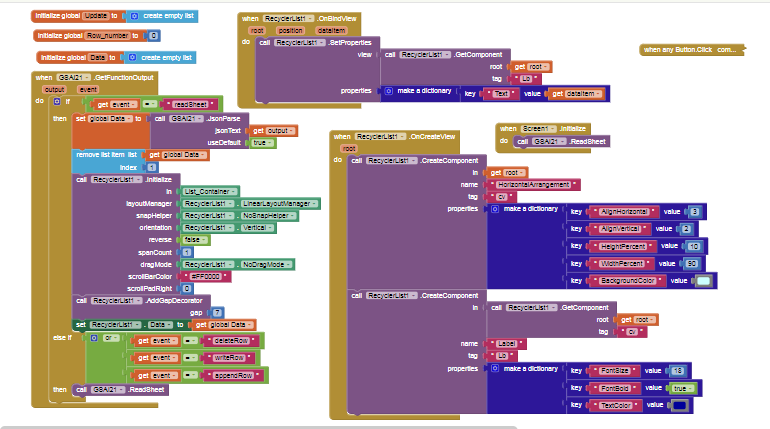Screen dimensions: 770x429
Task: Toggle the useDefault true boolean block
Action: (x=262, y=143)
